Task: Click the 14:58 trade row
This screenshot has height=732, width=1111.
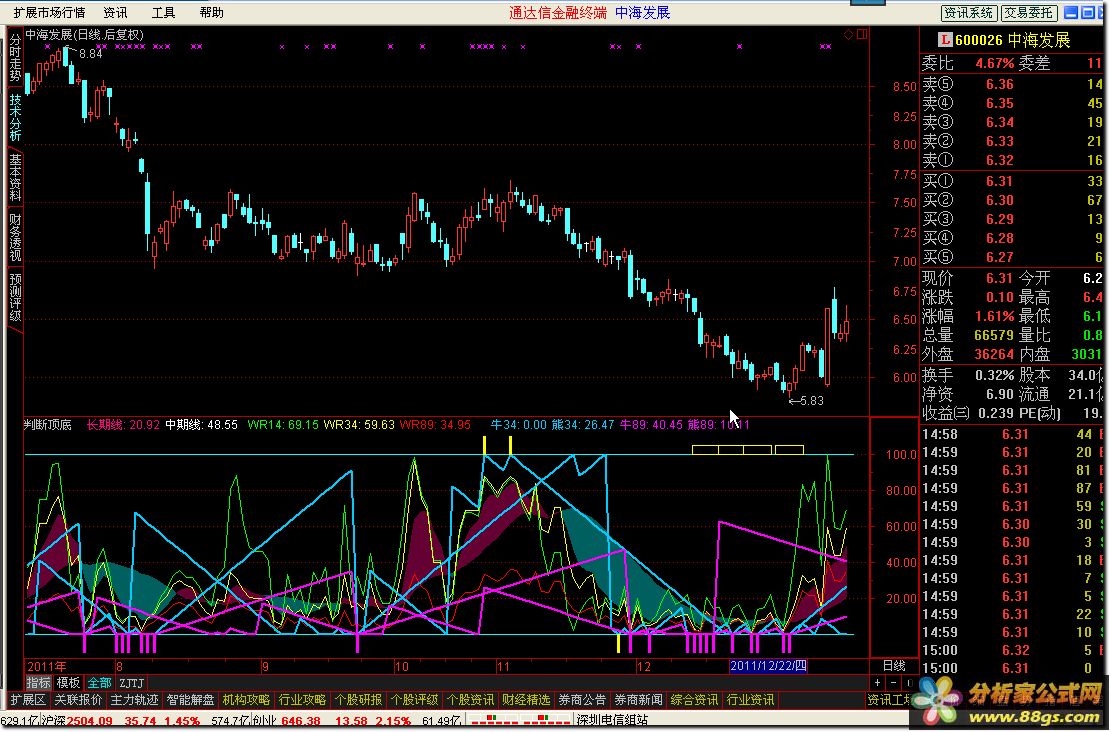Action: (x=1014, y=434)
